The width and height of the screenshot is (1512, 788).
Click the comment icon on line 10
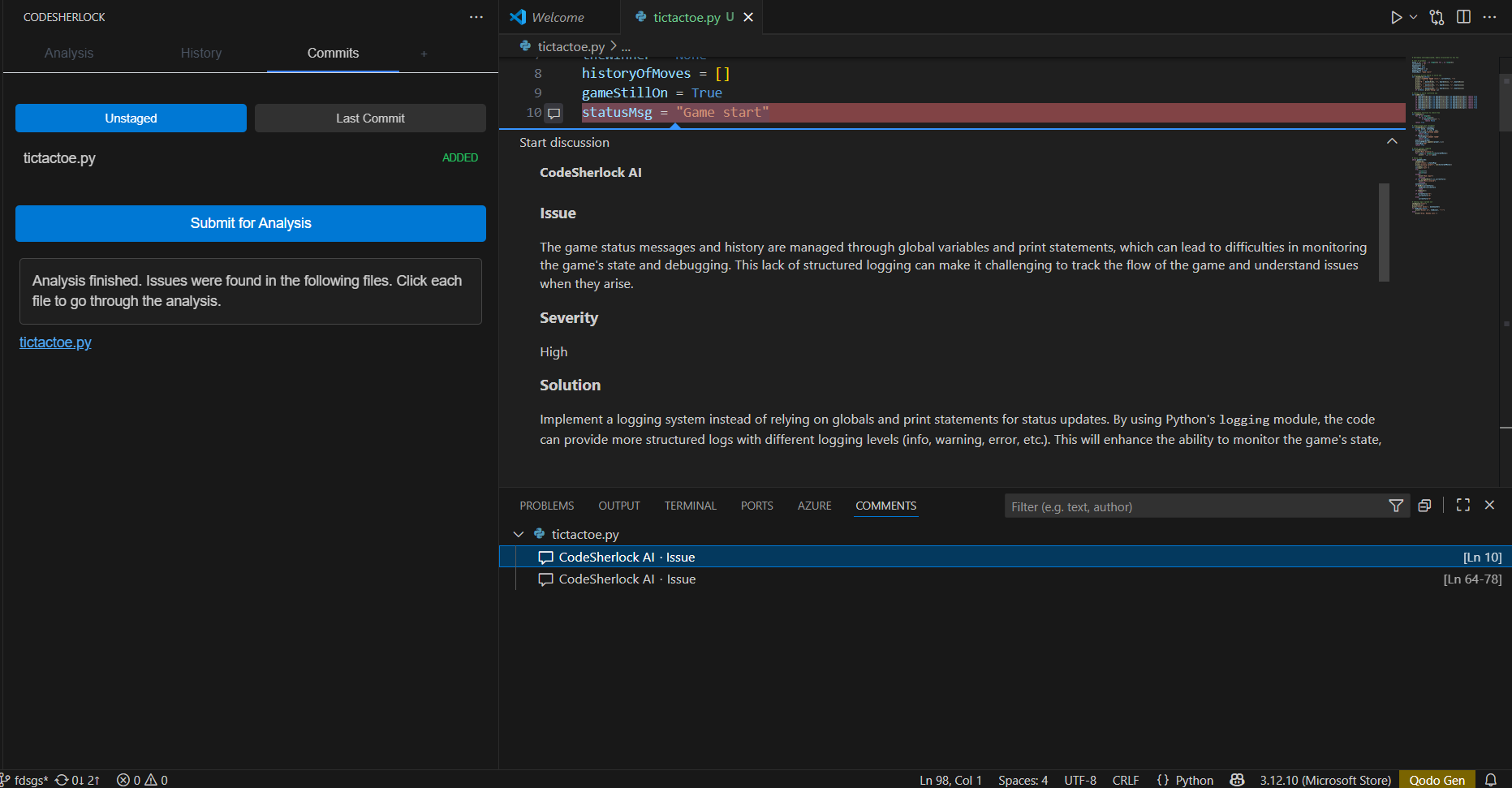click(554, 113)
